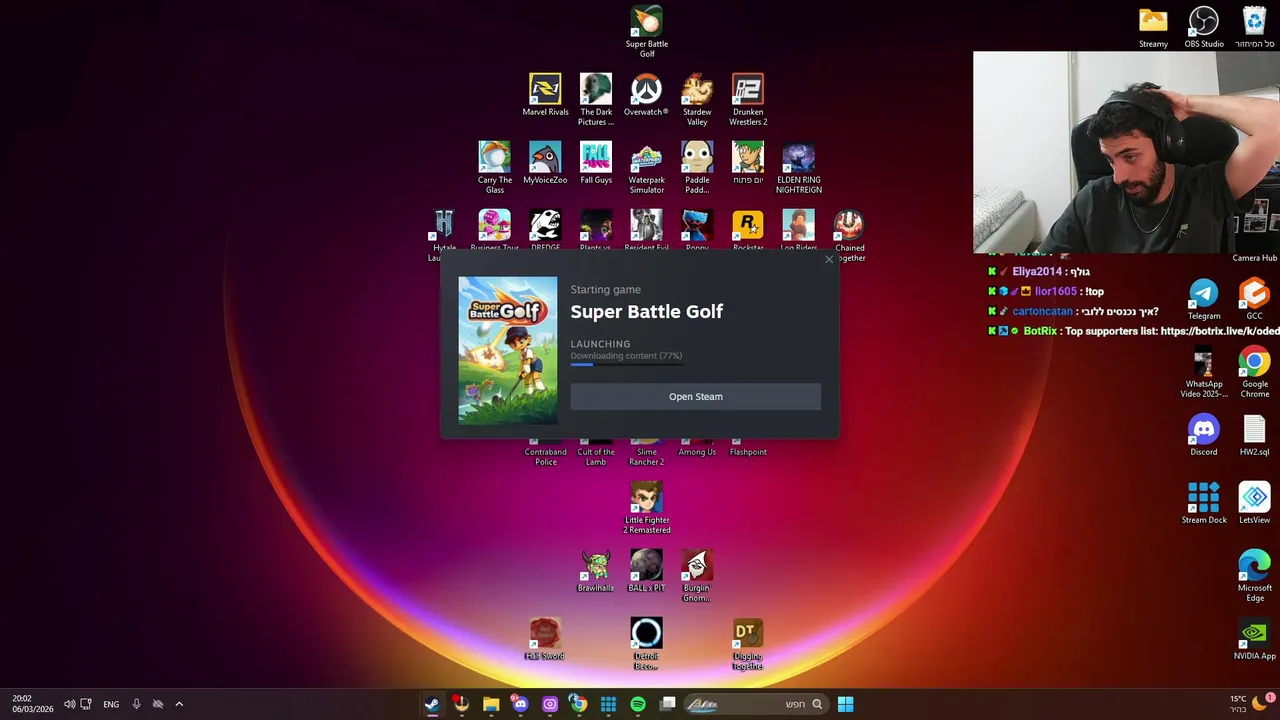The height and width of the screenshot is (720, 1280).
Task: Select the Rockstar launcher desktop icon
Action: tap(748, 230)
